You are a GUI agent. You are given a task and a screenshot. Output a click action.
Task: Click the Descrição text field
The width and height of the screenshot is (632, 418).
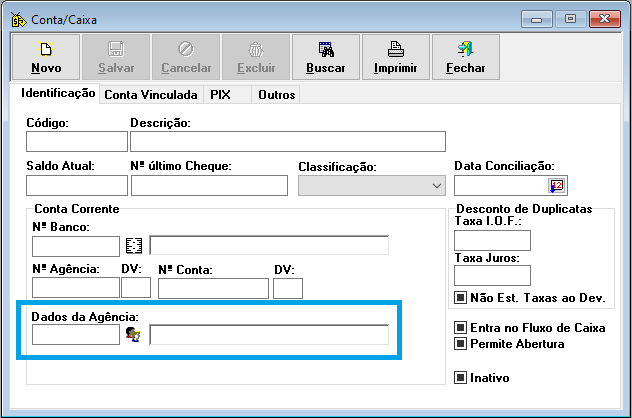point(287,141)
